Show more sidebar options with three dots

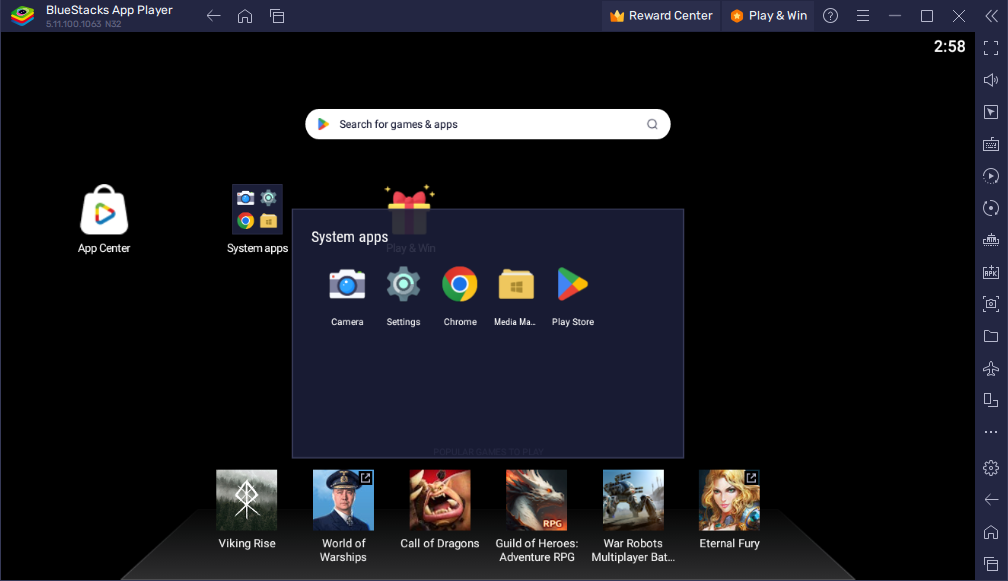click(991, 432)
